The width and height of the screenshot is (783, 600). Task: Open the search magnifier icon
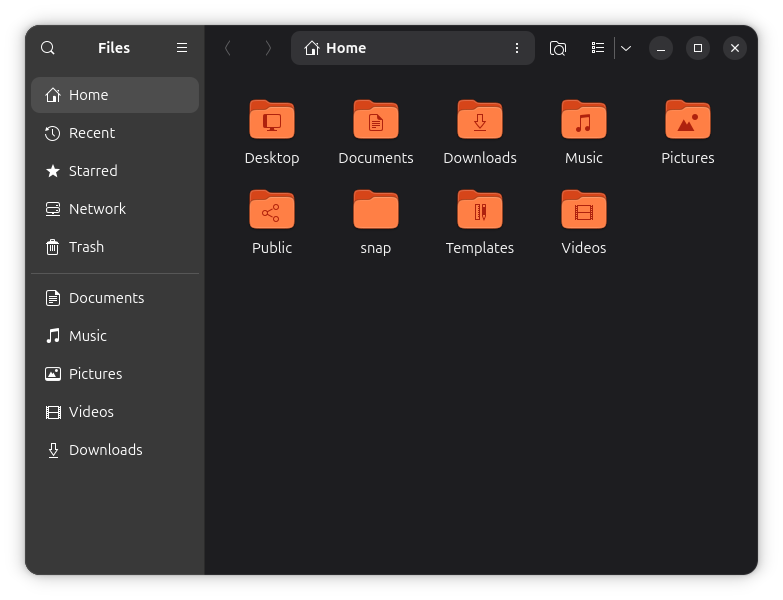48,48
